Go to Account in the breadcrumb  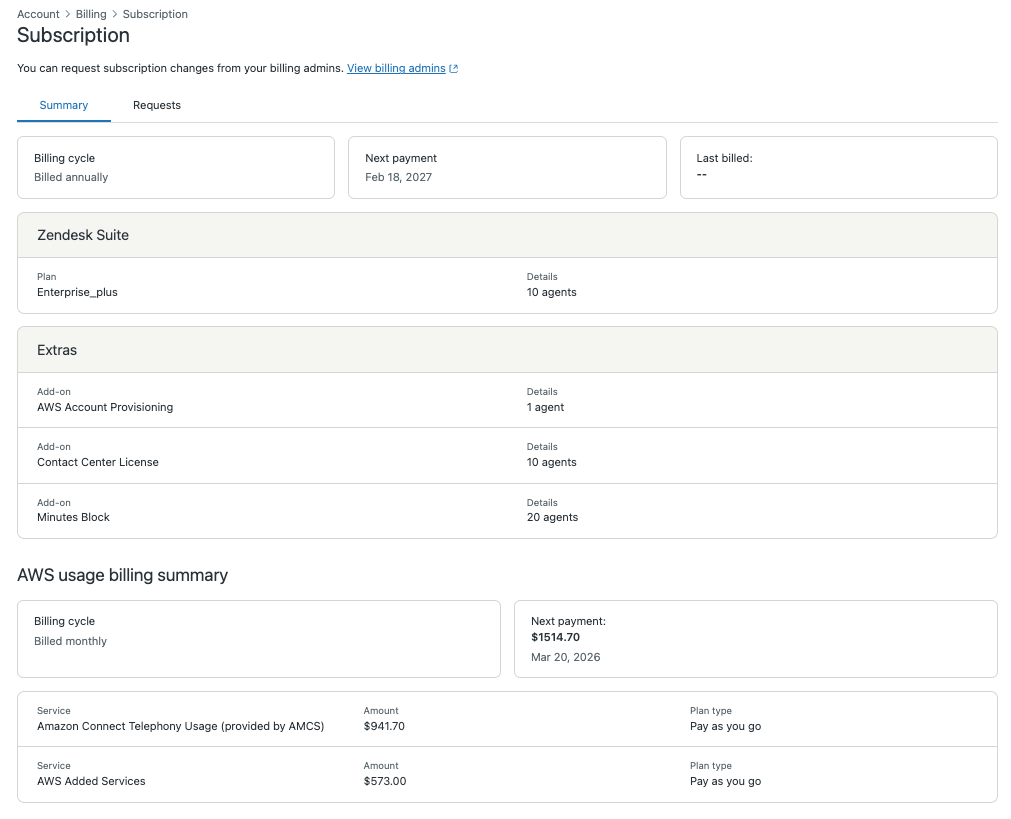[x=38, y=14]
